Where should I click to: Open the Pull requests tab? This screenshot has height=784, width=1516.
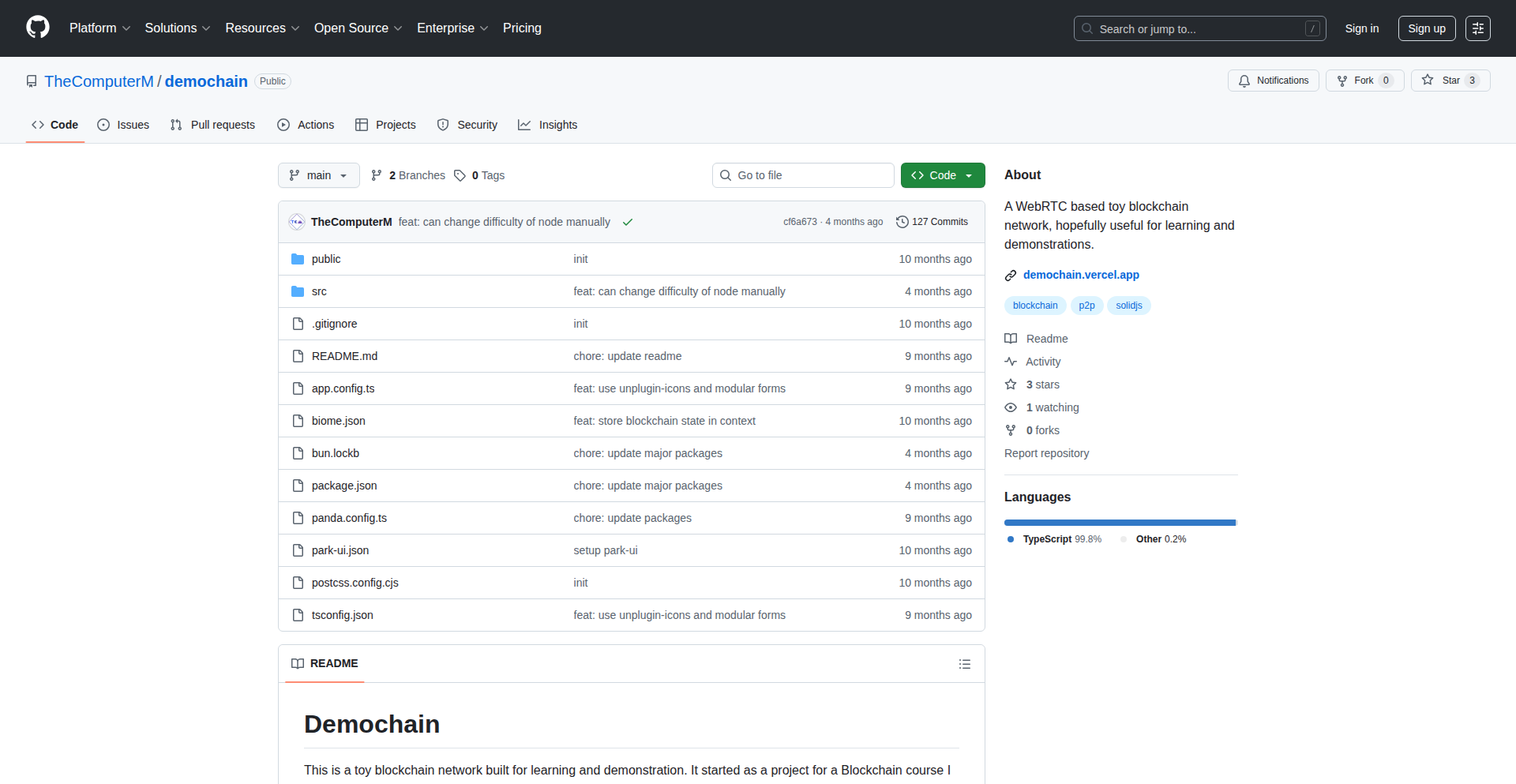click(x=213, y=125)
